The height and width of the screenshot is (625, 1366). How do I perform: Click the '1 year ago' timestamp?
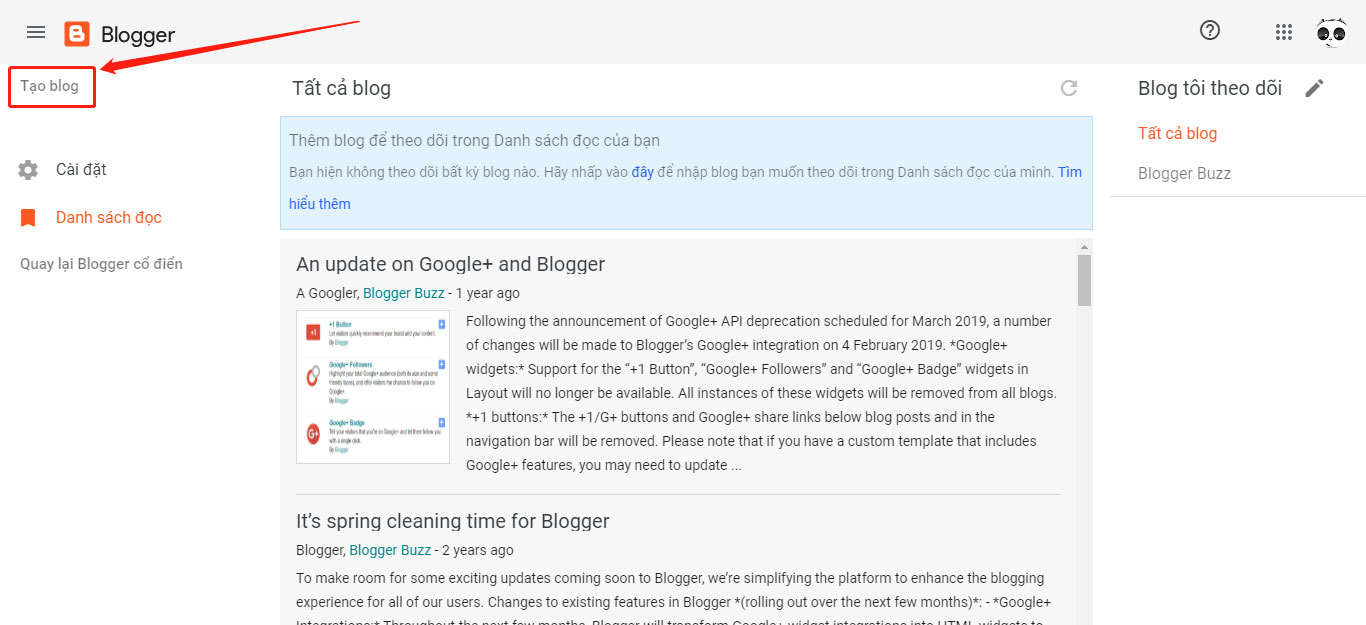point(487,294)
